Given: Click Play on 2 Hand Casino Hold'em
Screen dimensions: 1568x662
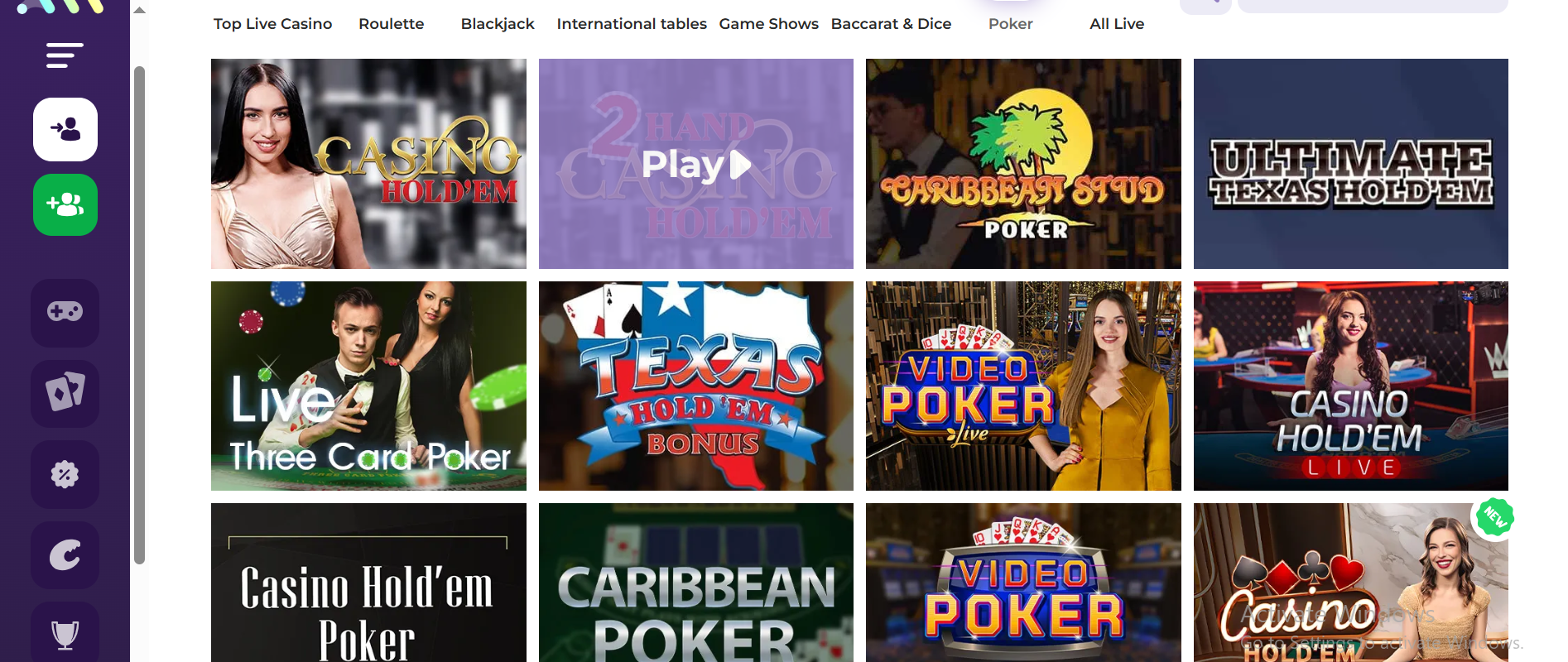Looking at the screenshot, I should click(695, 164).
